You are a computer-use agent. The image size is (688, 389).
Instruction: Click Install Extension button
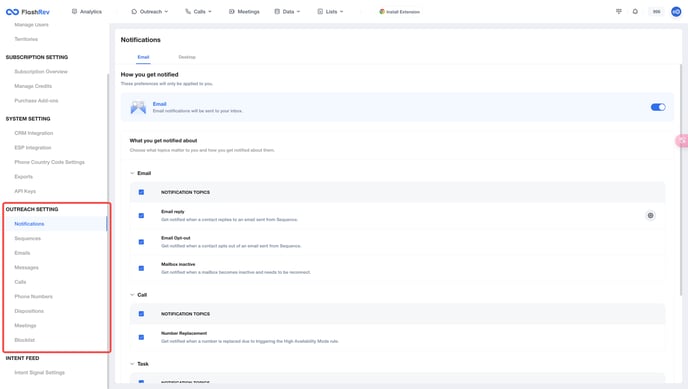(x=399, y=12)
